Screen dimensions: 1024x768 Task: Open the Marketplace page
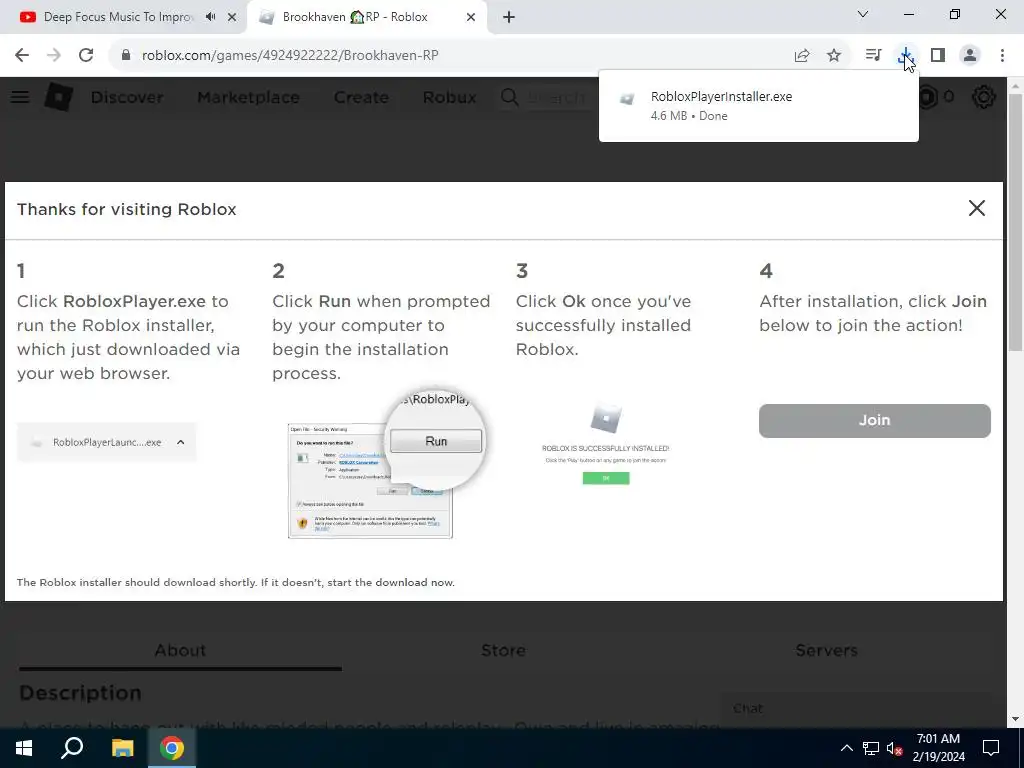tap(248, 97)
